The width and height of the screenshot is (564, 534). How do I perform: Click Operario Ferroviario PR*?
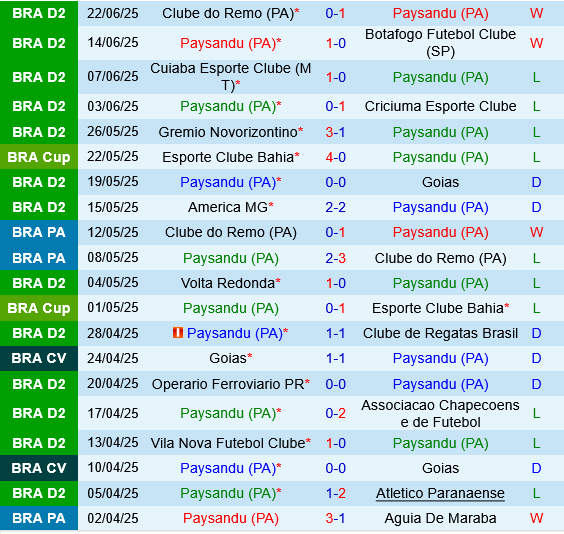coord(231,384)
